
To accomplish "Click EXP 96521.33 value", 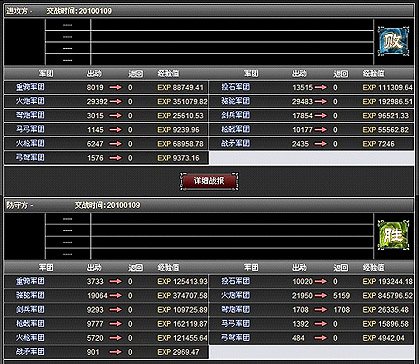I will 386,116.
